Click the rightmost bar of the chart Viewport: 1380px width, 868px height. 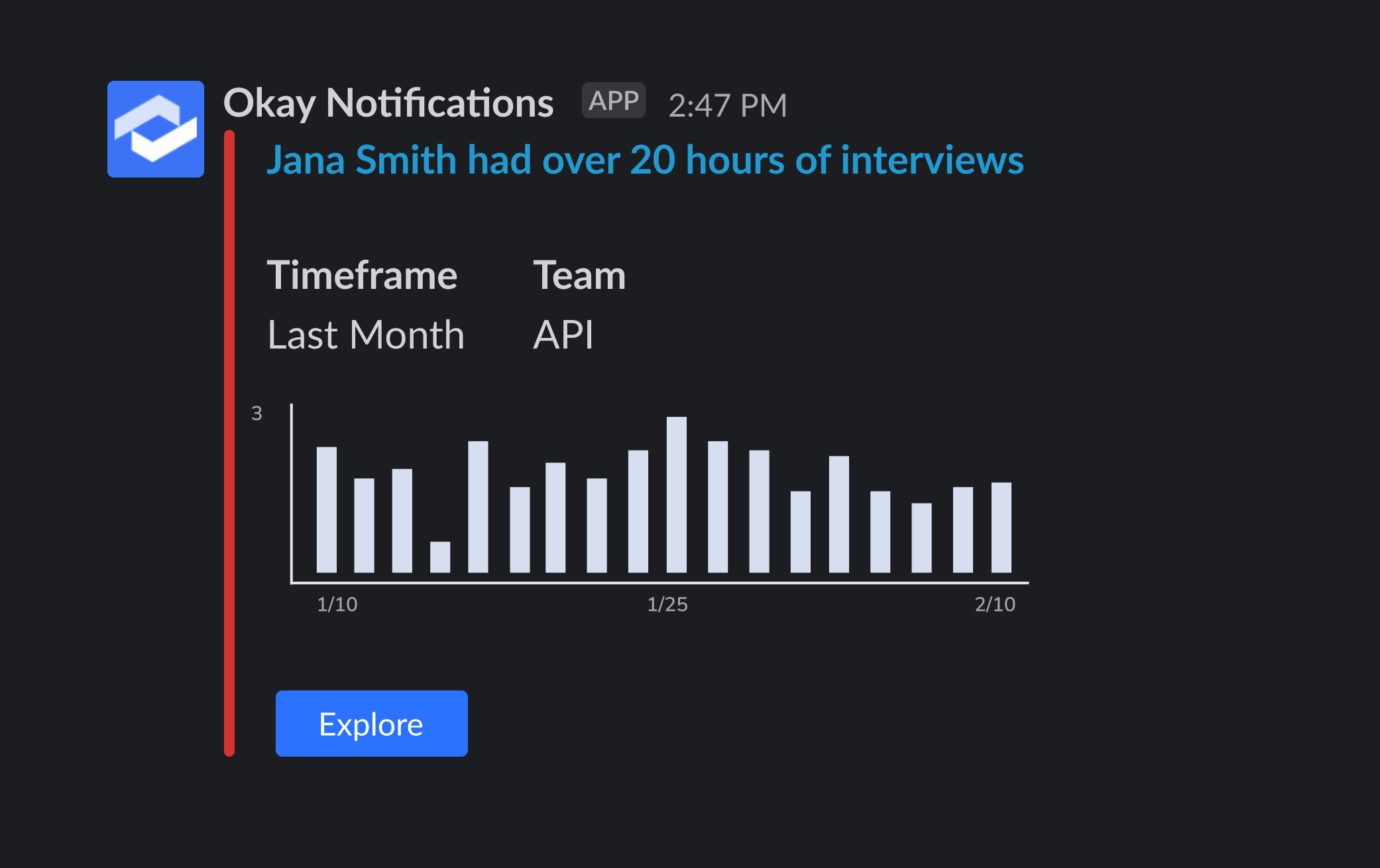tap(1001, 527)
